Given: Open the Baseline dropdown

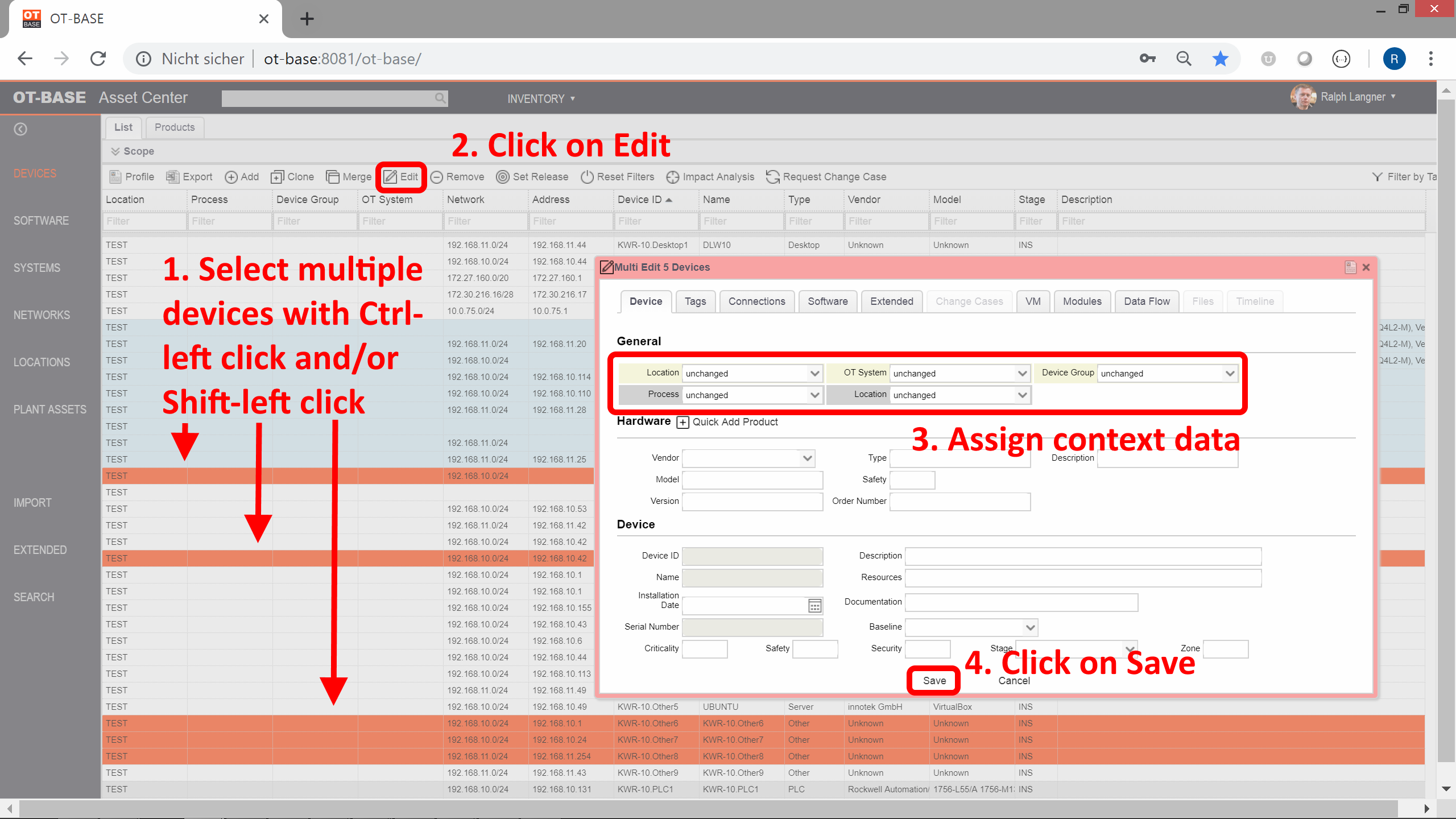Looking at the screenshot, I should [x=971, y=628].
